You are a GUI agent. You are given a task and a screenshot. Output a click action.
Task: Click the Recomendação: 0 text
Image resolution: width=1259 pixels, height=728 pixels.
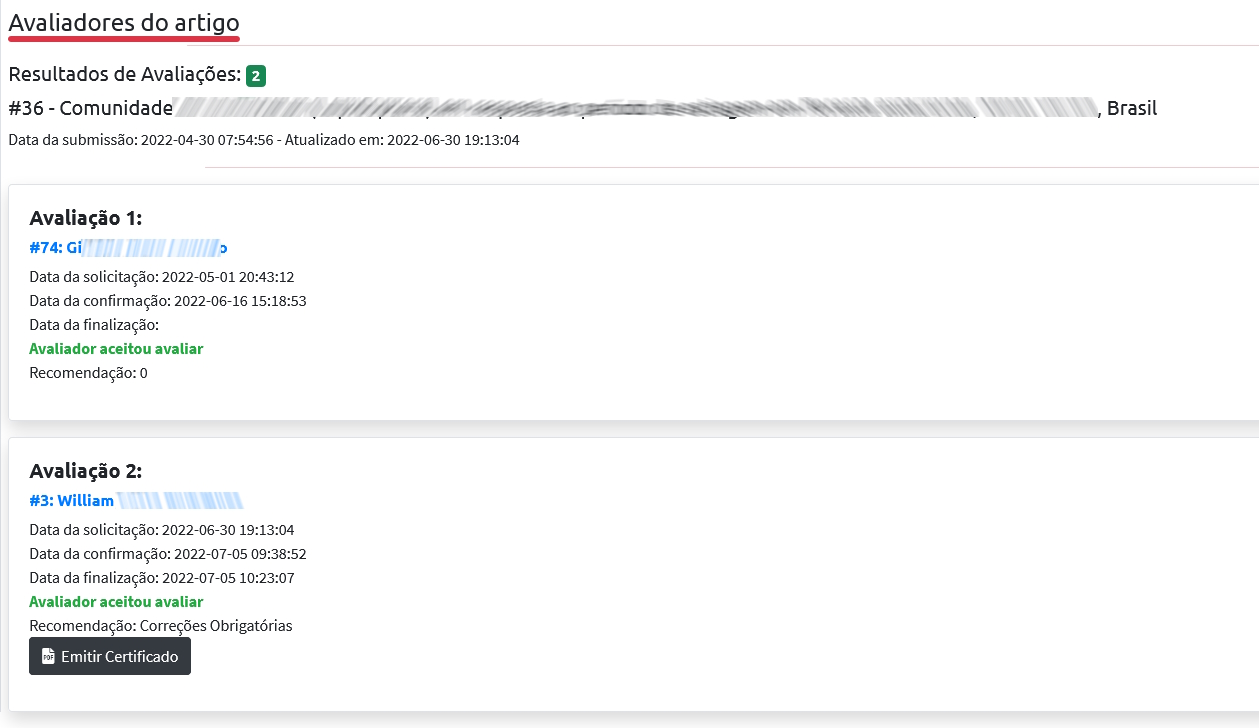pyautogui.click(x=88, y=373)
